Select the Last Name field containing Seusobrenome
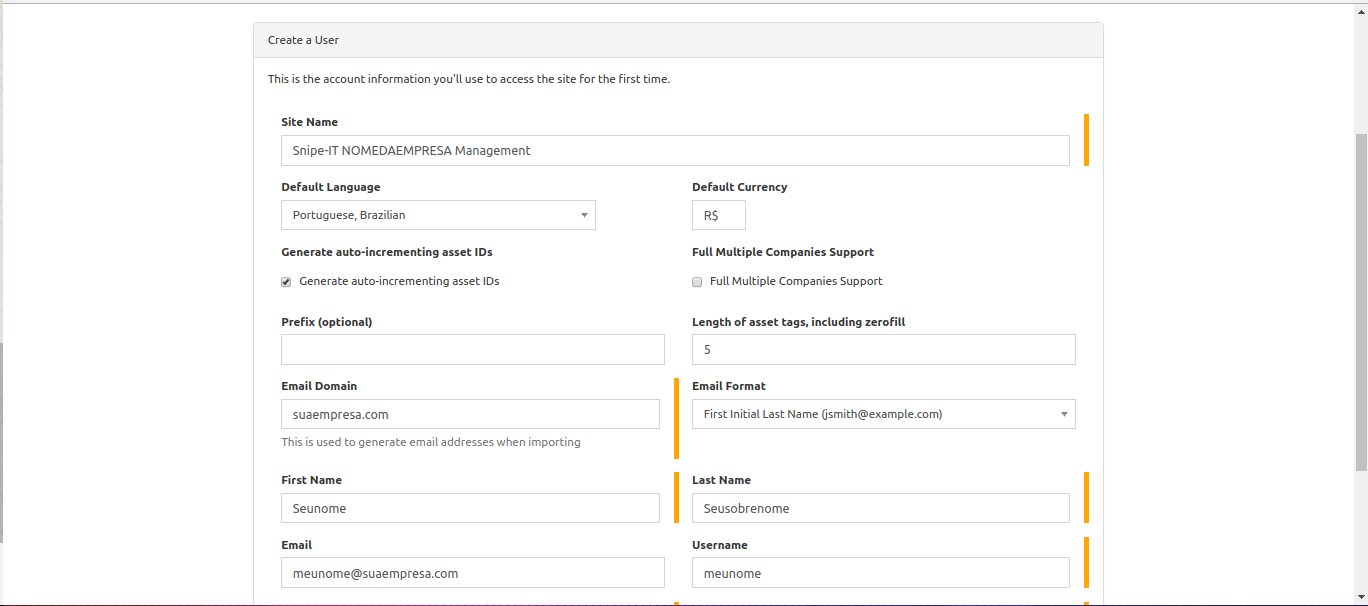1368x606 pixels. click(x=881, y=508)
